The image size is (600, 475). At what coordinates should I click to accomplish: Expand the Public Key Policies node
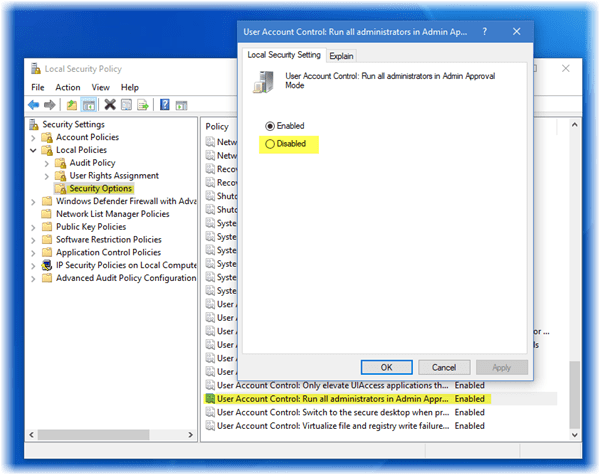click(x=33, y=227)
